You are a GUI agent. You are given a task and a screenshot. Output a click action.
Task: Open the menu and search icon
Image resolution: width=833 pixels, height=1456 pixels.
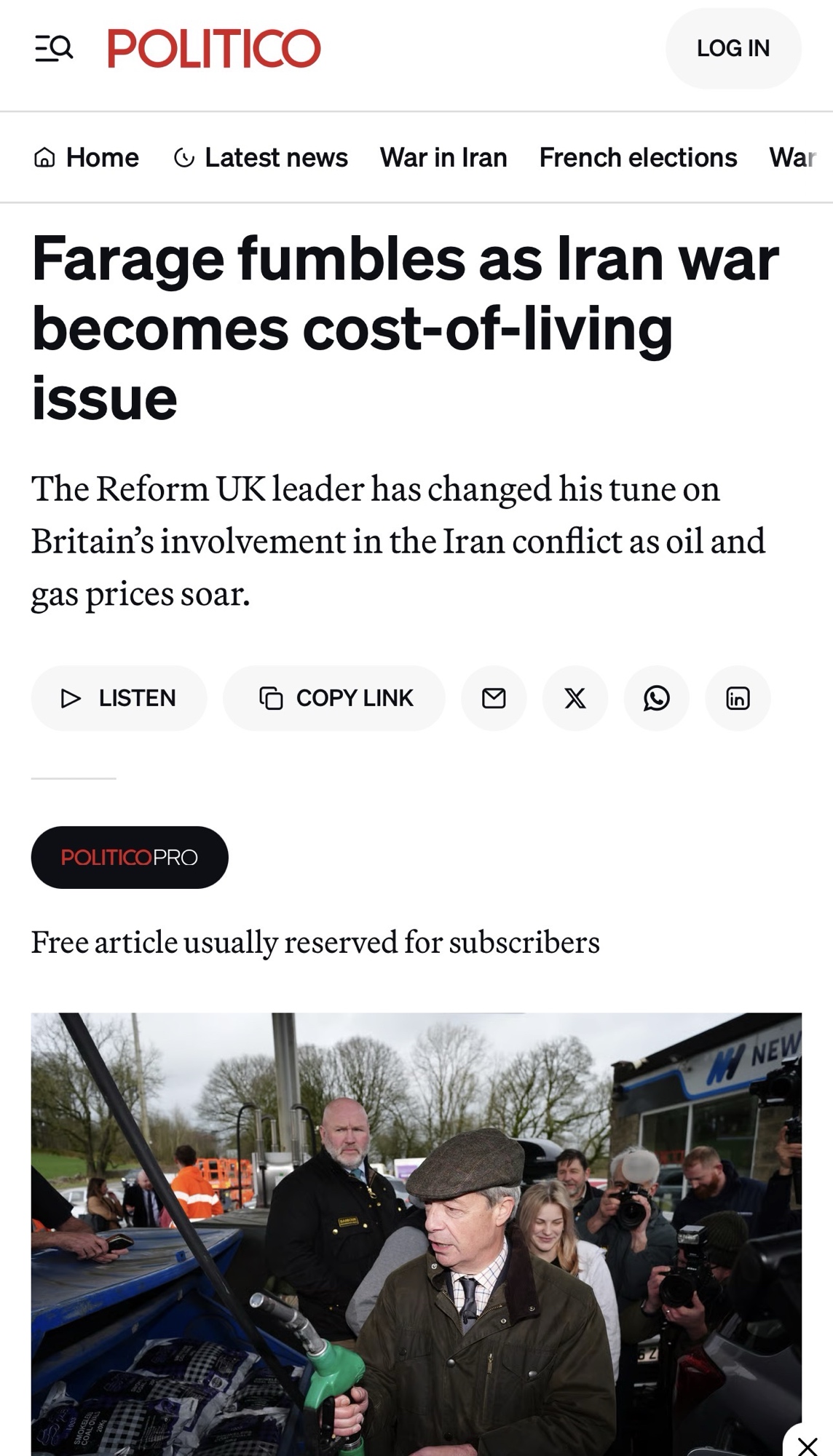pos(54,48)
